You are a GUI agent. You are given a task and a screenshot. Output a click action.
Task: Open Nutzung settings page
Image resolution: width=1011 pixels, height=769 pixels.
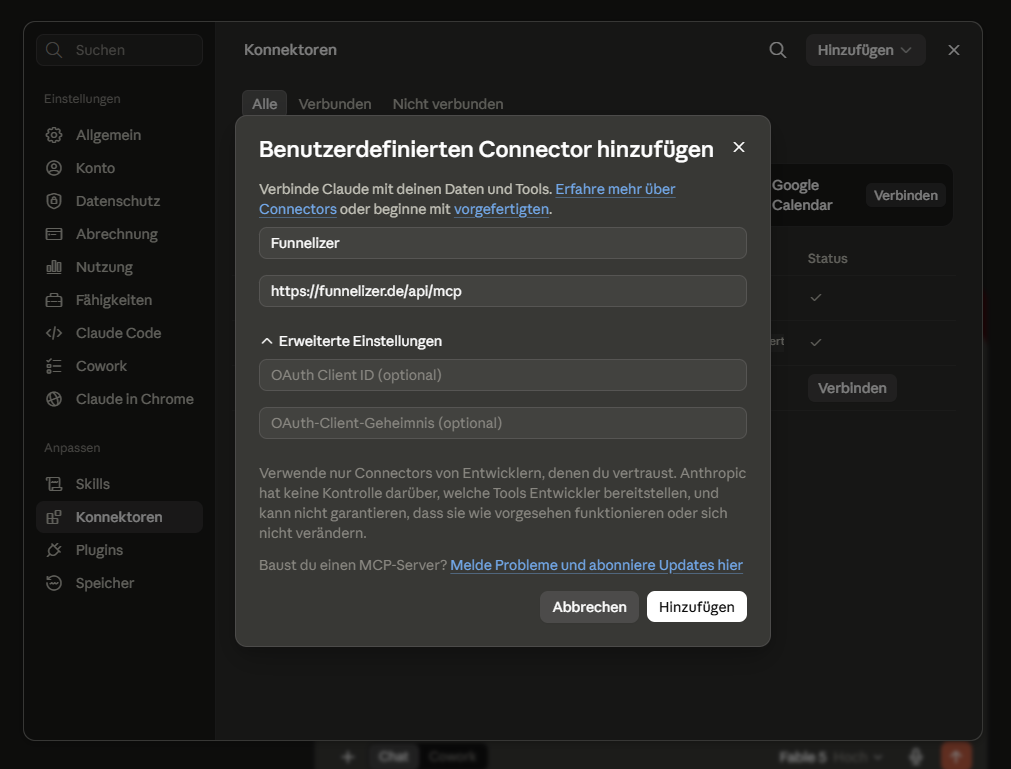click(120, 266)
